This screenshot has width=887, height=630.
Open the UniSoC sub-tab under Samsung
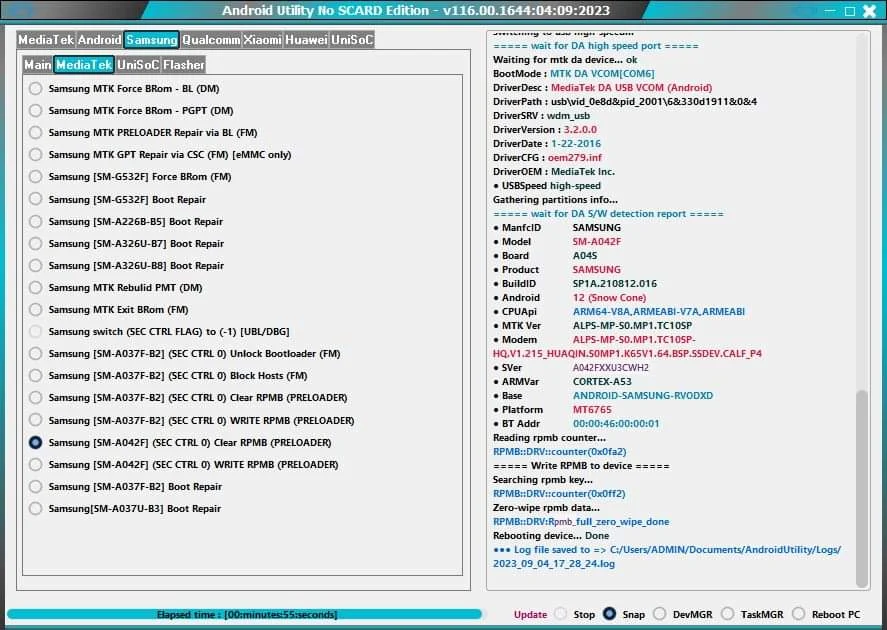[x=138, y=65]
